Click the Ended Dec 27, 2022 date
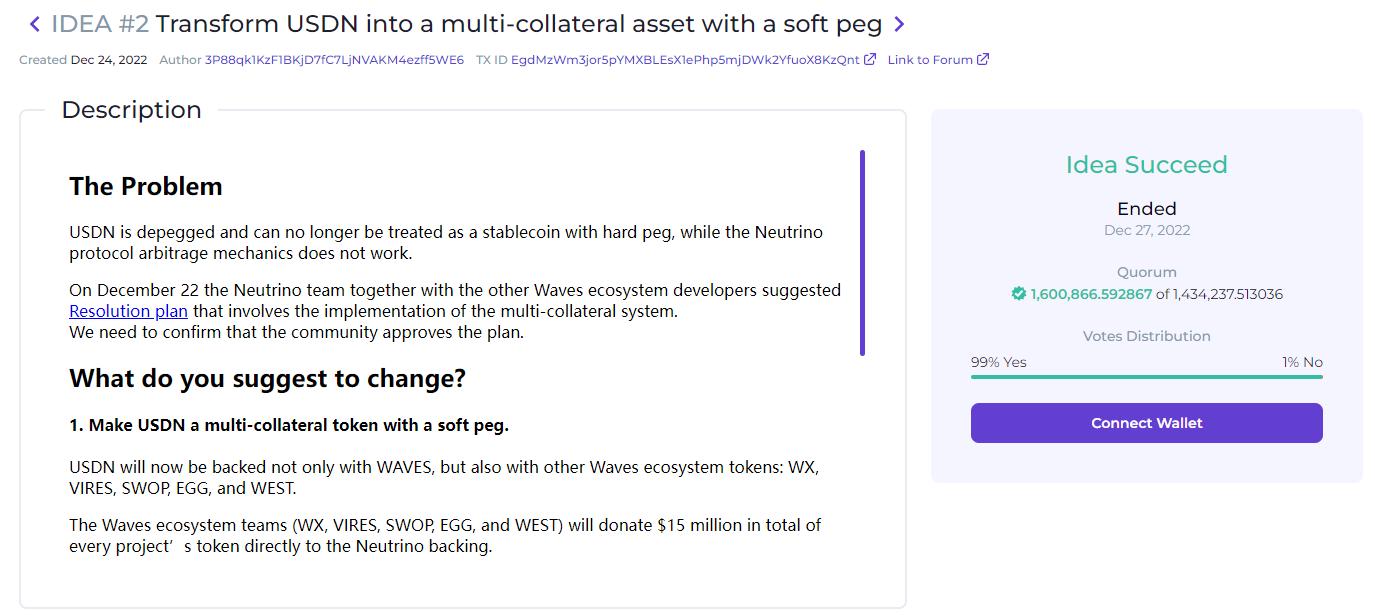Viewport: 1375px width, 615px height. [1146, 230]
